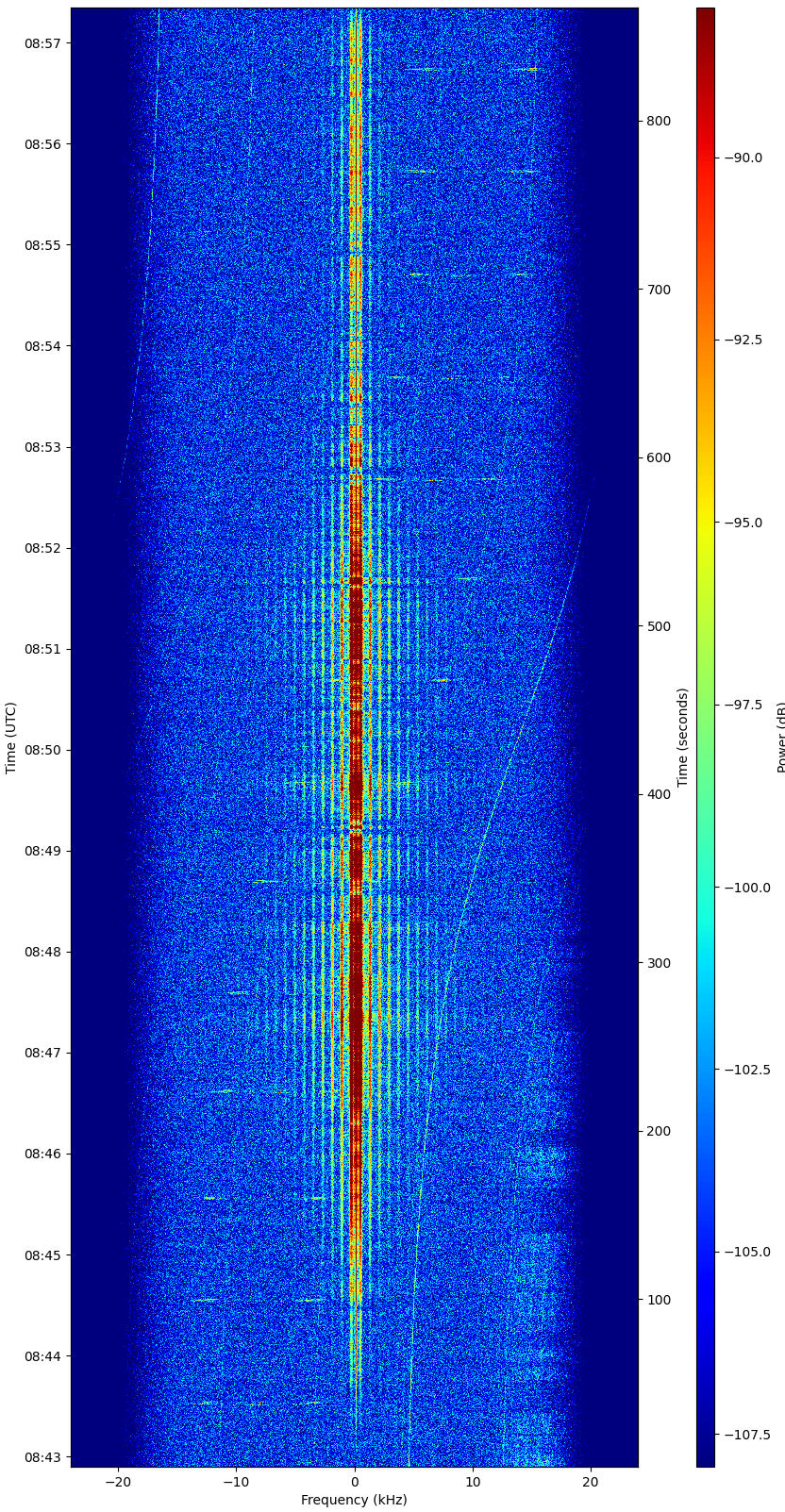The image size is (785, 1512).
Task: Click the 0 kHz frequency tick label
Action: (355, 1482)
